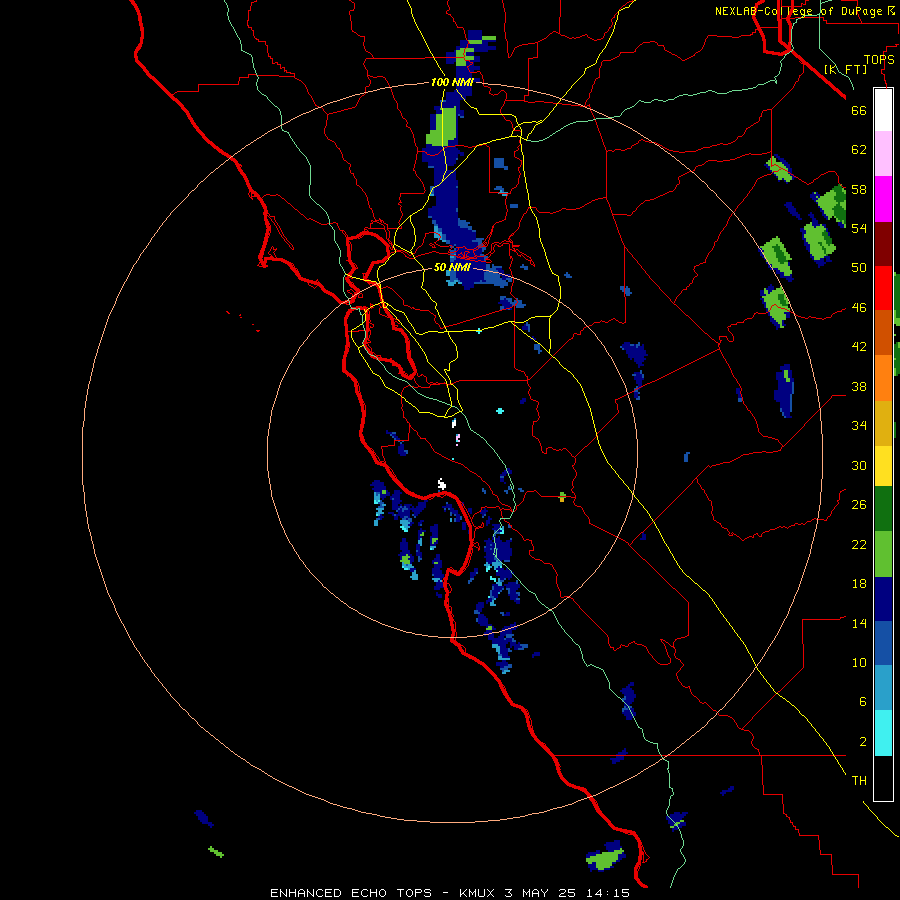Screen dimensions: 900x900
Task: Click the 50 NMI range ring label
Action: 452,267
